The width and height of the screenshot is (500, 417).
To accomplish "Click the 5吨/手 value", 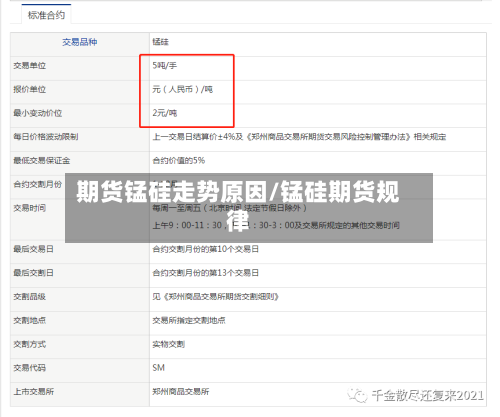I will 165,66.
